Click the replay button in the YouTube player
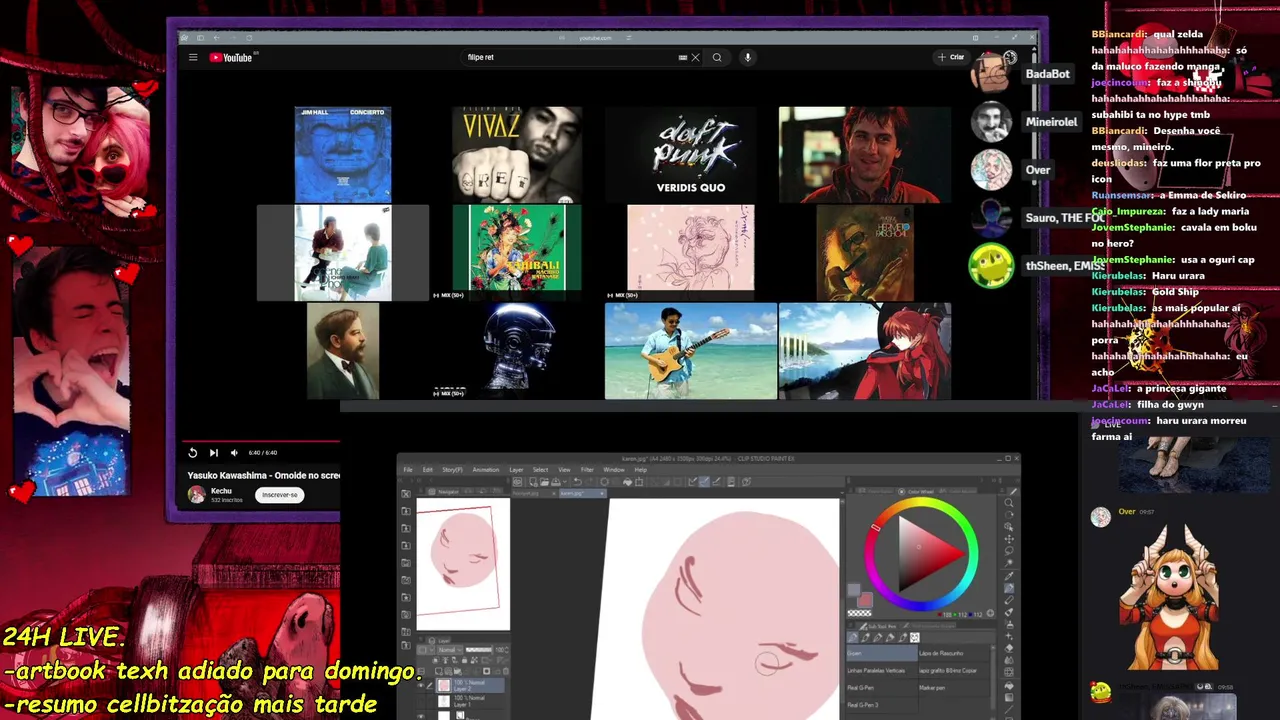Screen dimensions: 1280x720 pos(193,452)
